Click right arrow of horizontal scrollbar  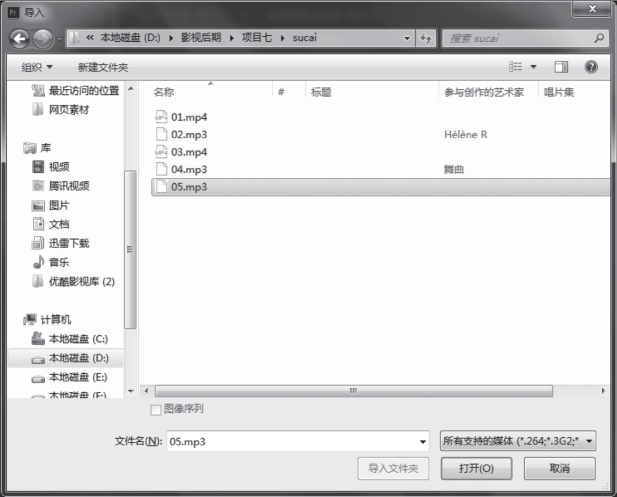603,391
